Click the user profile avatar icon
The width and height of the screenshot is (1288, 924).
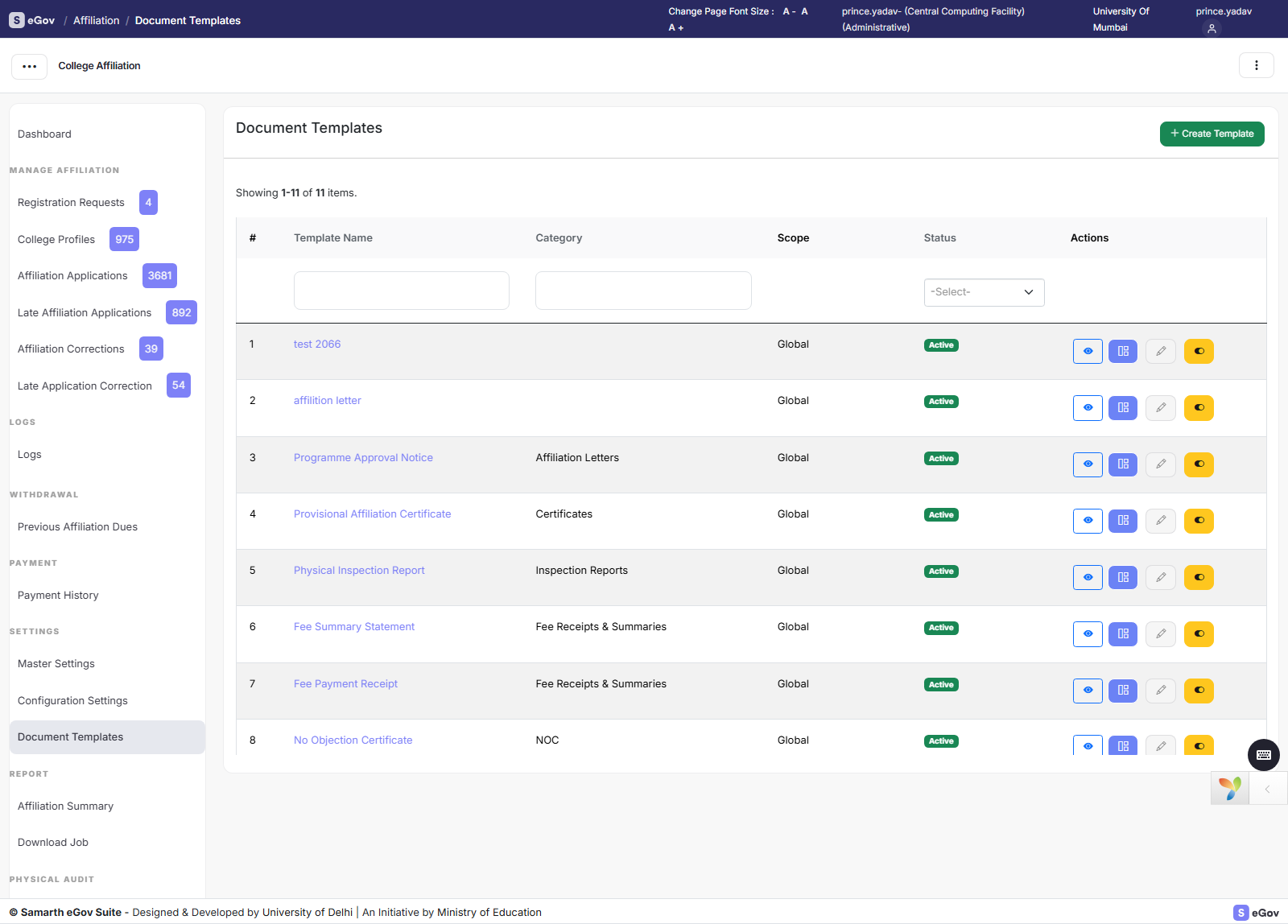pyautogui.click(x=1212, y=28)
